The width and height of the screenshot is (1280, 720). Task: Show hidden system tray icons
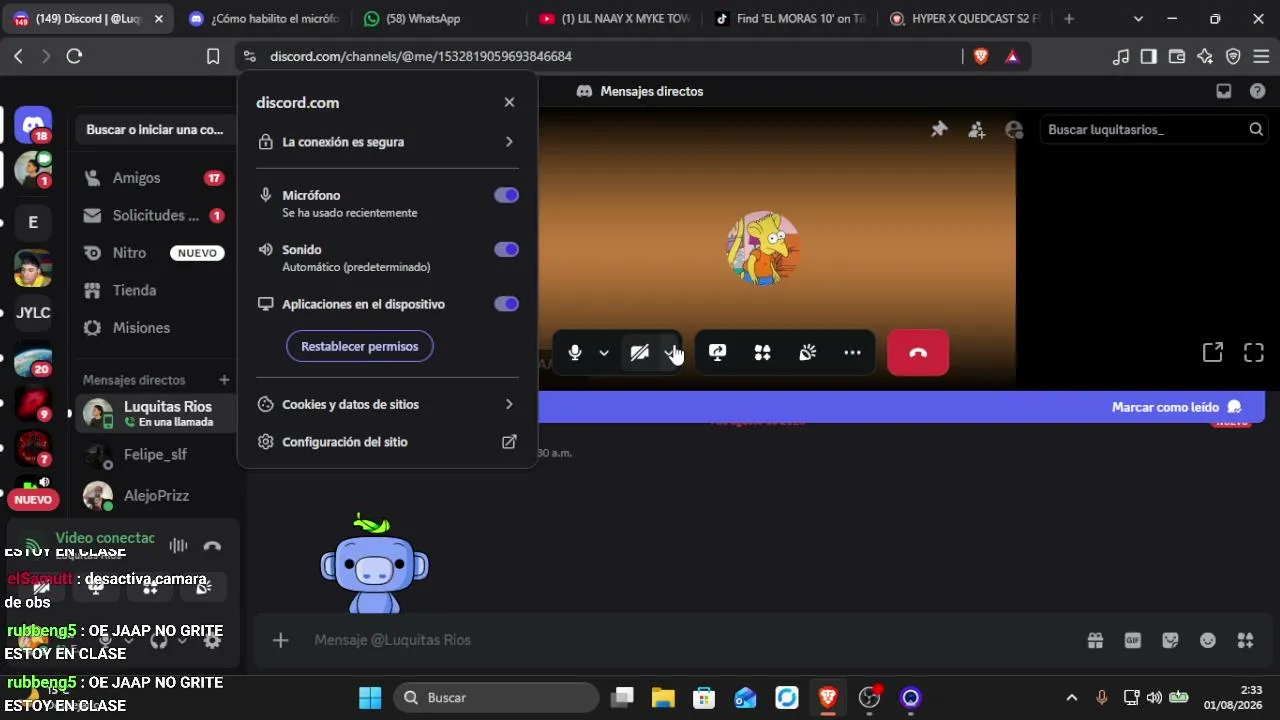[x=1072, y=698]
